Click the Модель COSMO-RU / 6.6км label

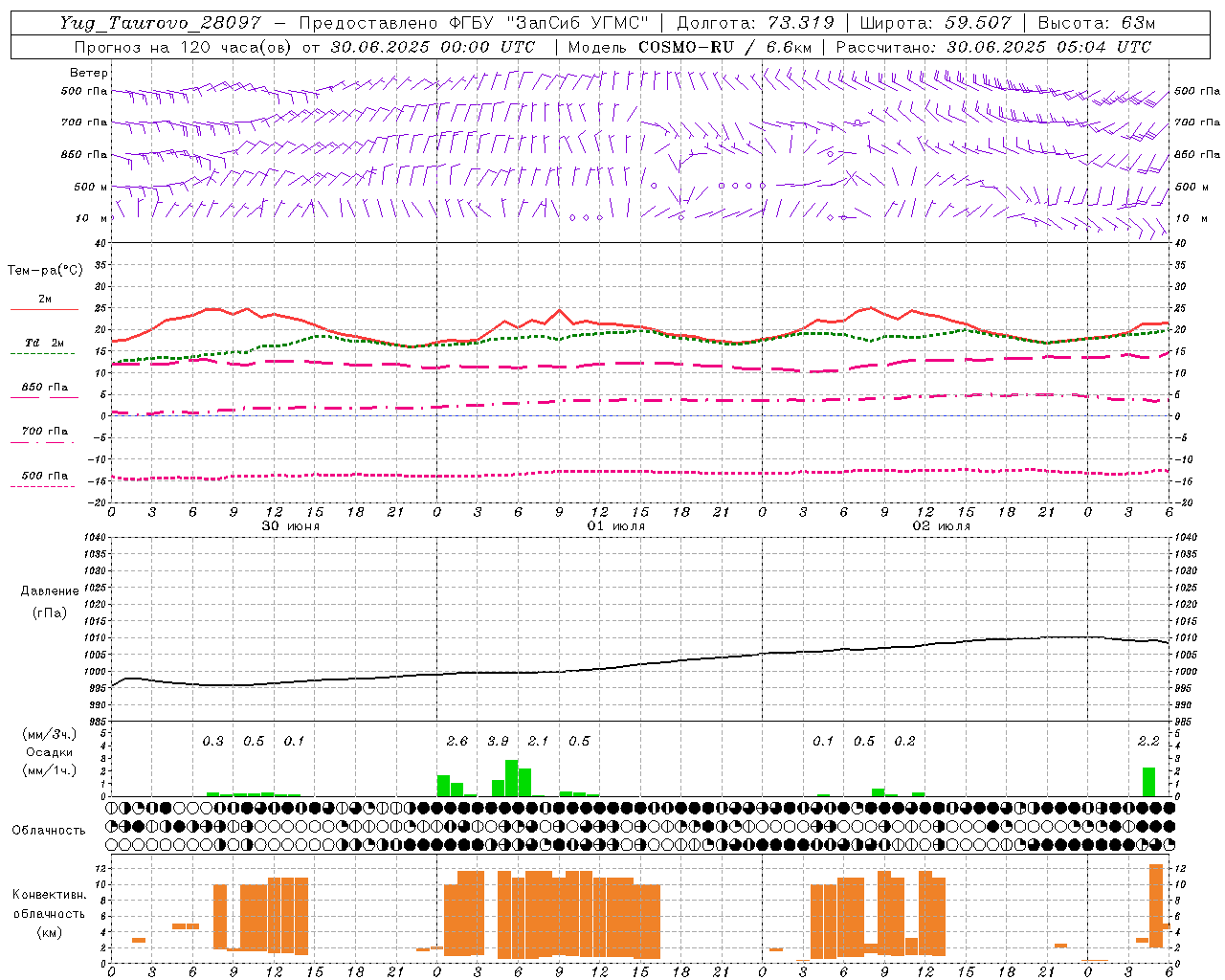point(690,47)
